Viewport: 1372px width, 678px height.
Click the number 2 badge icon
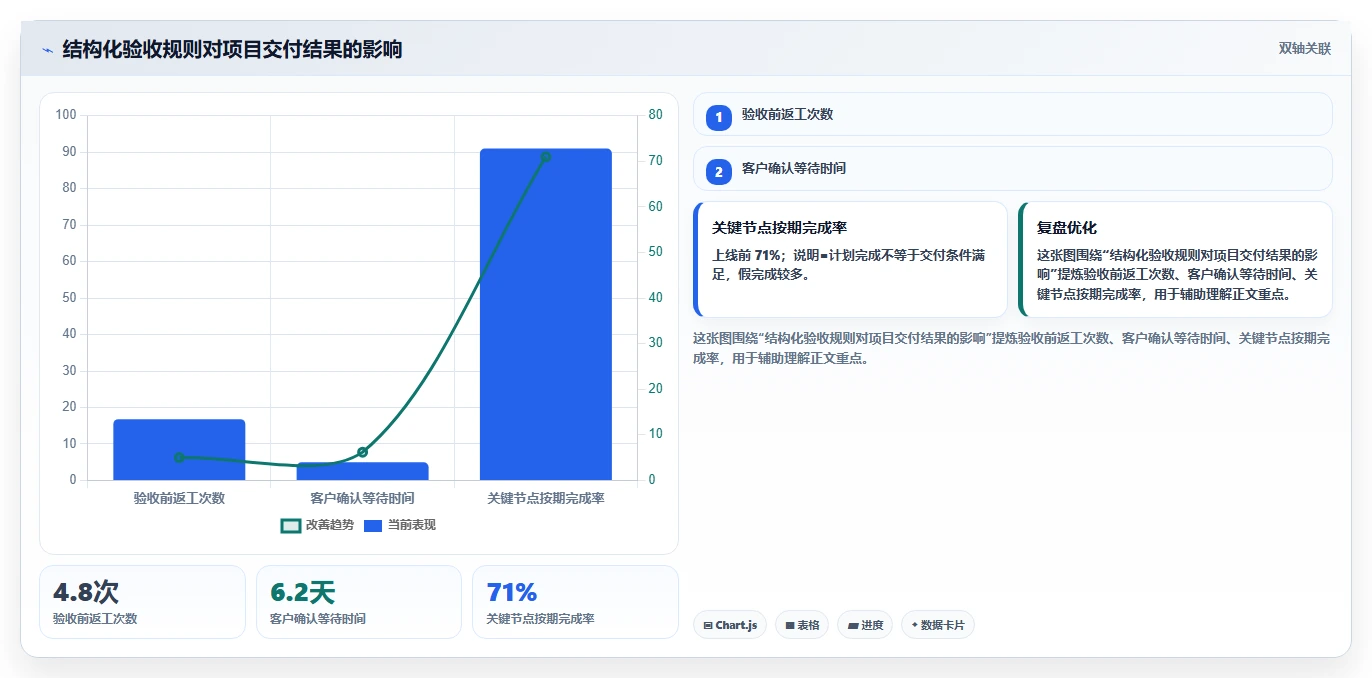tap(718, 172)
